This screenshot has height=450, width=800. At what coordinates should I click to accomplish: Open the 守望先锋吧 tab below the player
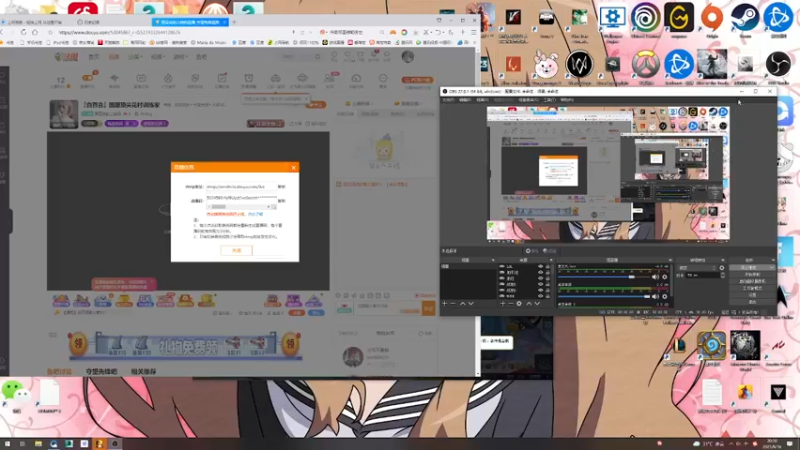point(101,371)
